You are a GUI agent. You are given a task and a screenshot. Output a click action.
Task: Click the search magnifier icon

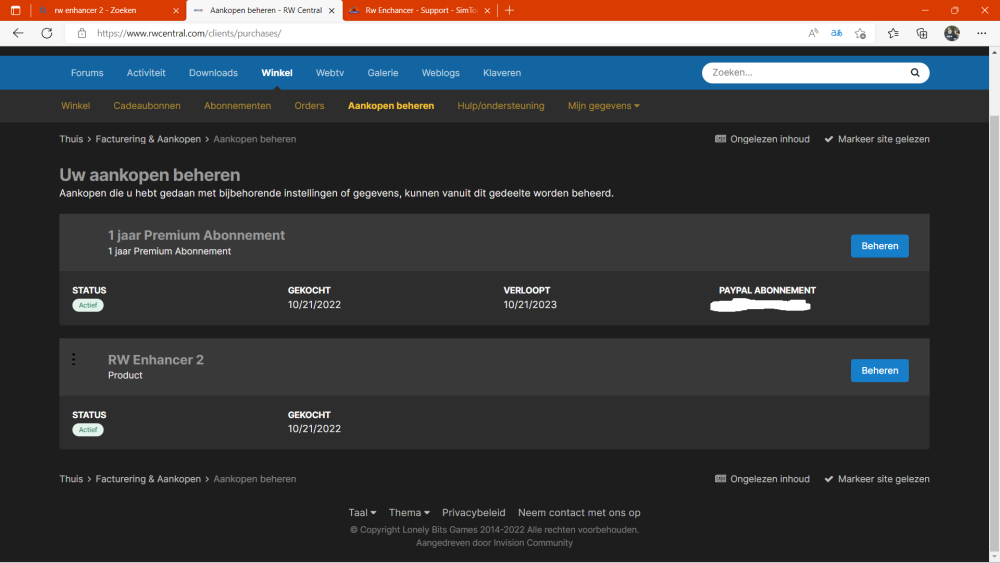pyautogui.click(x=914, y=73)
